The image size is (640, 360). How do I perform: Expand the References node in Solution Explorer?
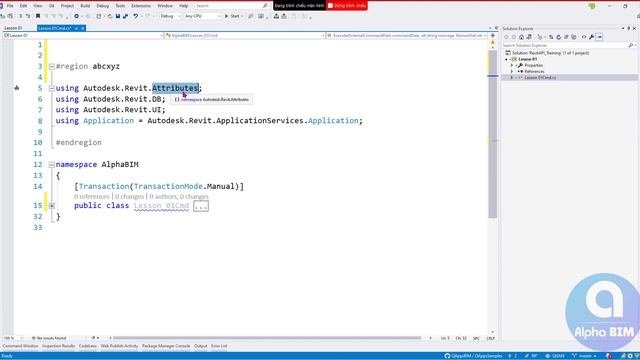coord(512,71)
